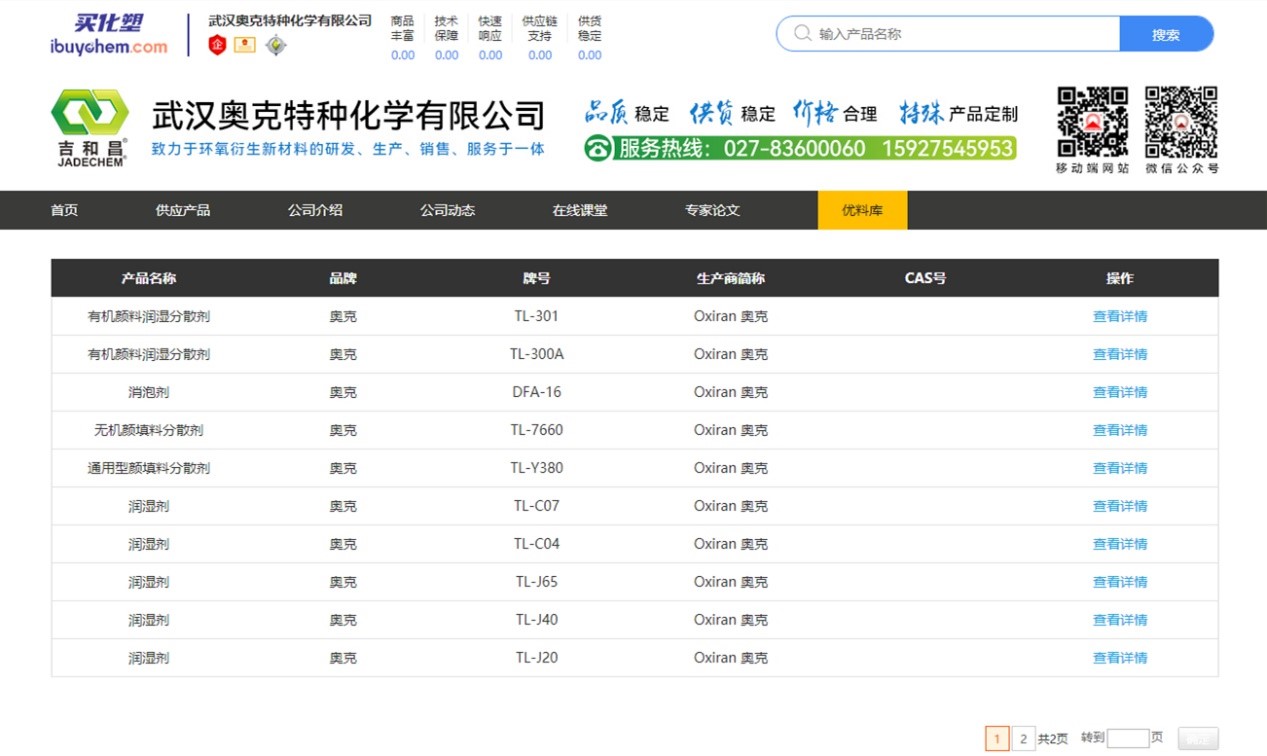Click the mobile website QR code
Viewport: 1267px width, 756px height.
1092,122
